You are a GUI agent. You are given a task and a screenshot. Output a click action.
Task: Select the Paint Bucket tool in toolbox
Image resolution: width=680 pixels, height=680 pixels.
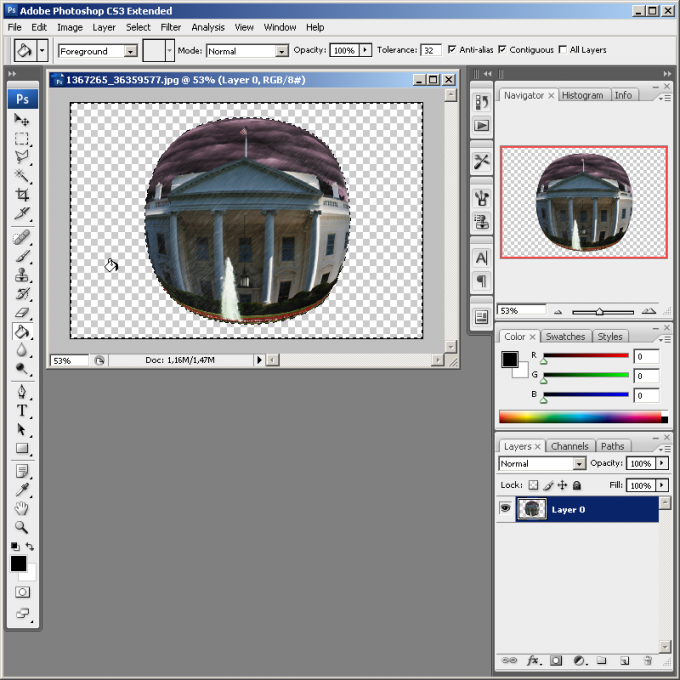pyautogui.click(x=22, y=332)
